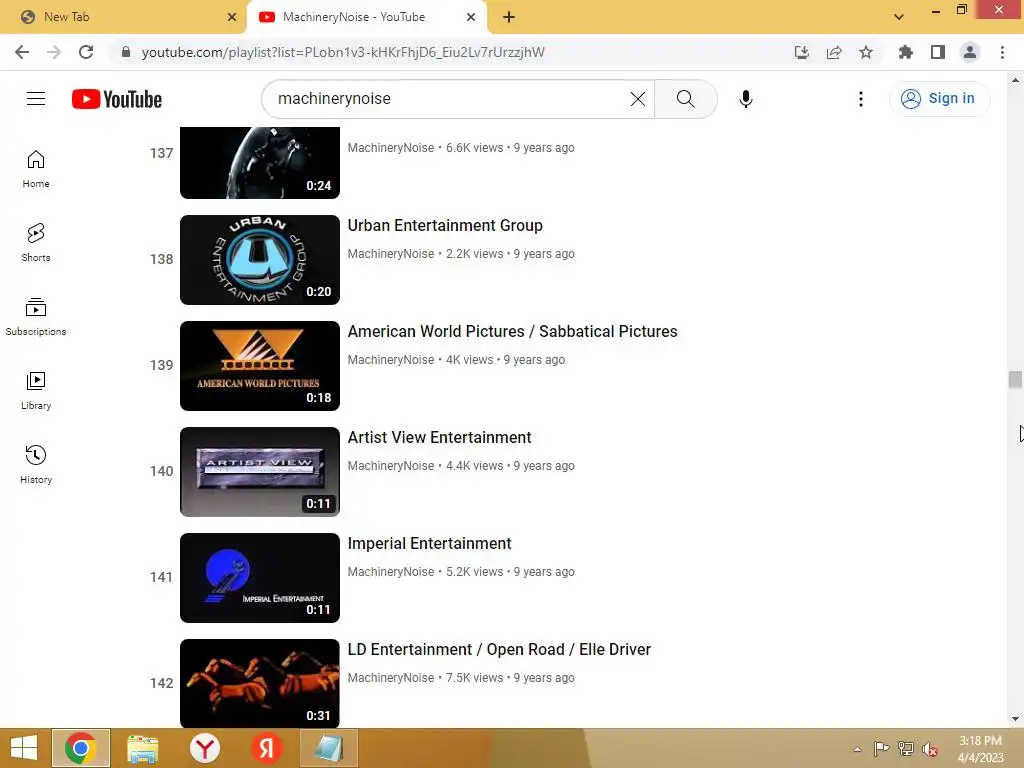Open MachineryNoise channel under Artist View Entertainment
The width and height of the screenshot is (1024, 768).
tap(391, 466)
